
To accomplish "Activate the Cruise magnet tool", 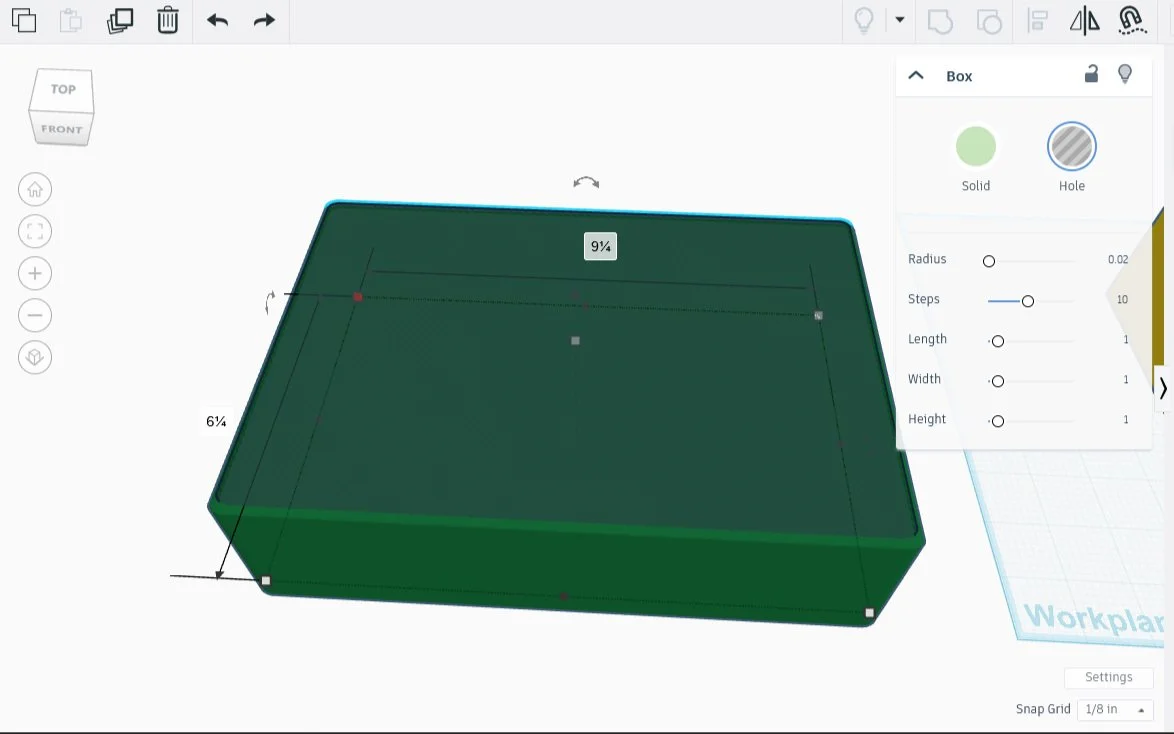I will [x=1132, y=20].
